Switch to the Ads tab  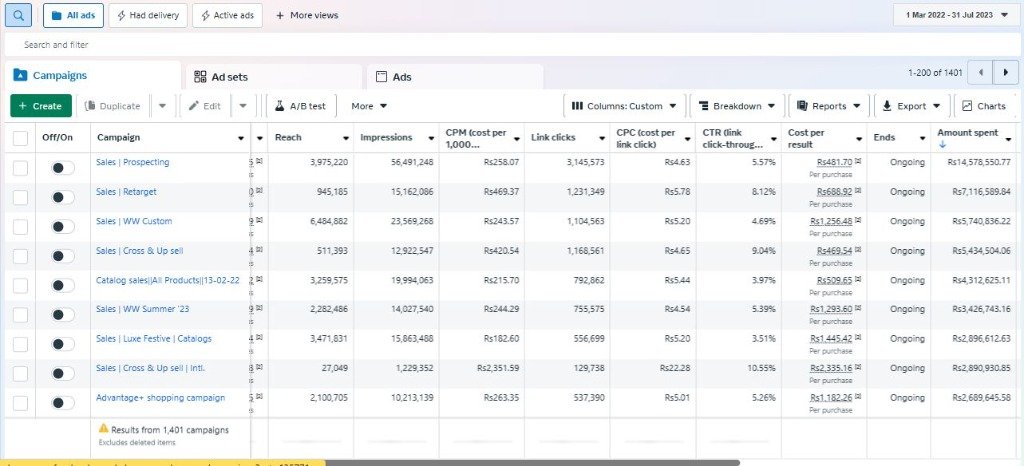[455, 76]
